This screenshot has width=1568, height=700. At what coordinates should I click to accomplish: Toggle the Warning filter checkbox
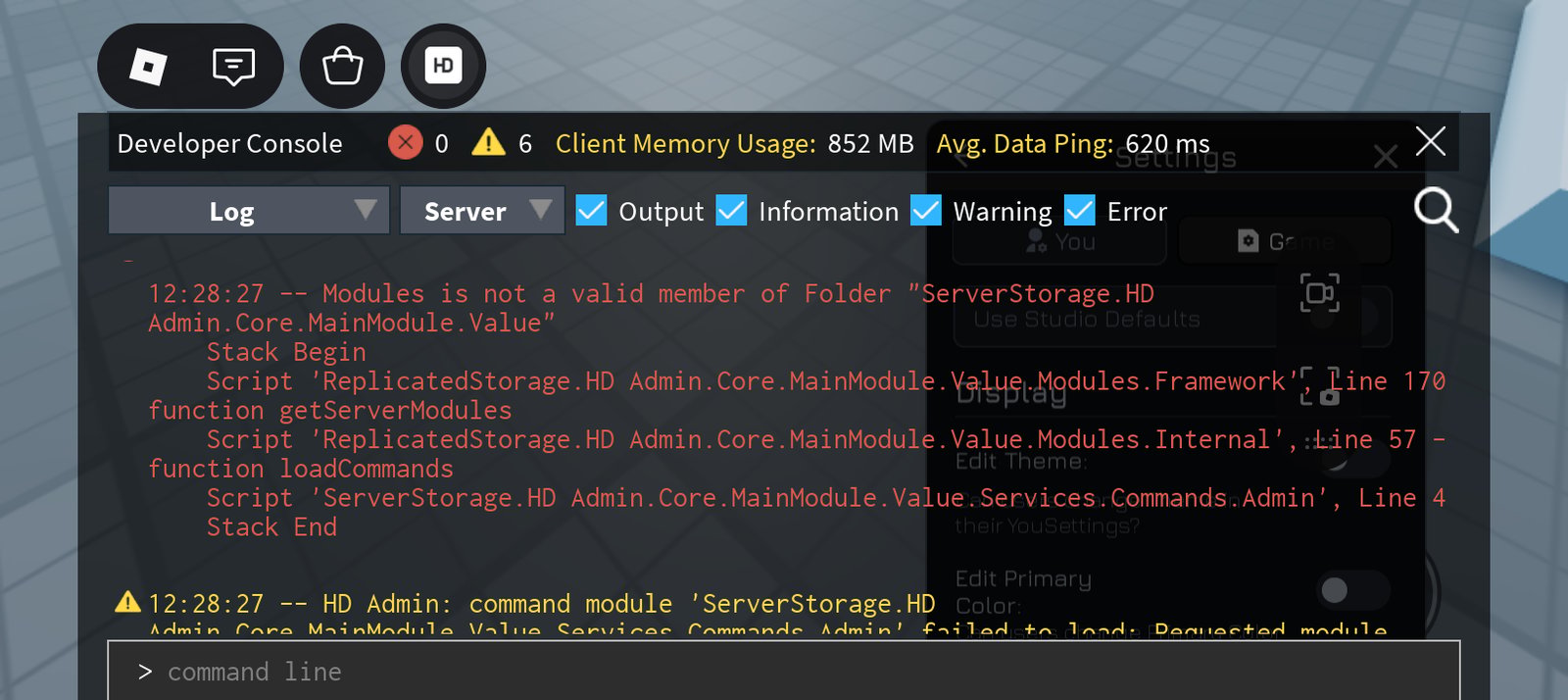click(926, 210)
